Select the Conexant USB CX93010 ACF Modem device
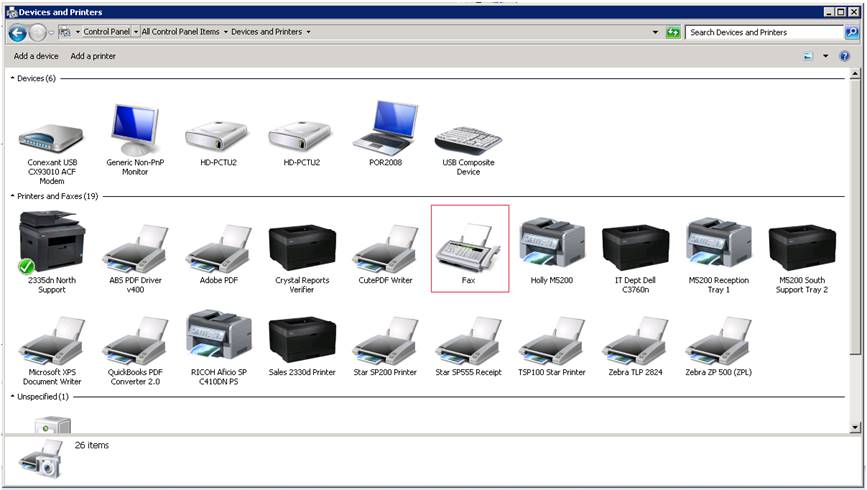Viewport: 867px width, 490px height. pos(51,154)
